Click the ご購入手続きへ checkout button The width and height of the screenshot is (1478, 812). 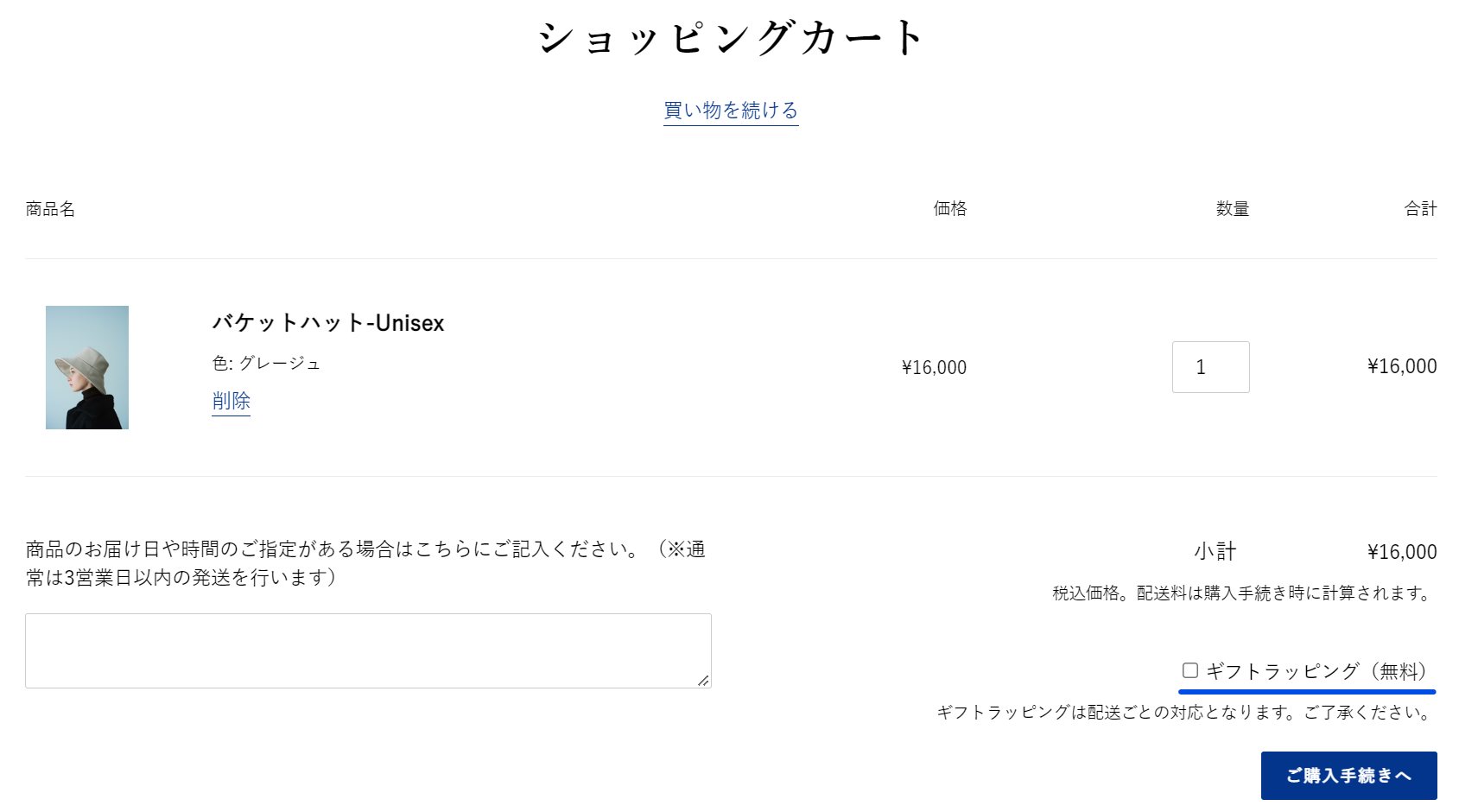click(x=1348, y=776)
